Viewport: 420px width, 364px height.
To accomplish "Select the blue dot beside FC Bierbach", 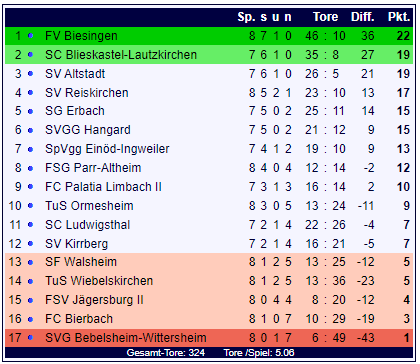I will pos(30,319).
